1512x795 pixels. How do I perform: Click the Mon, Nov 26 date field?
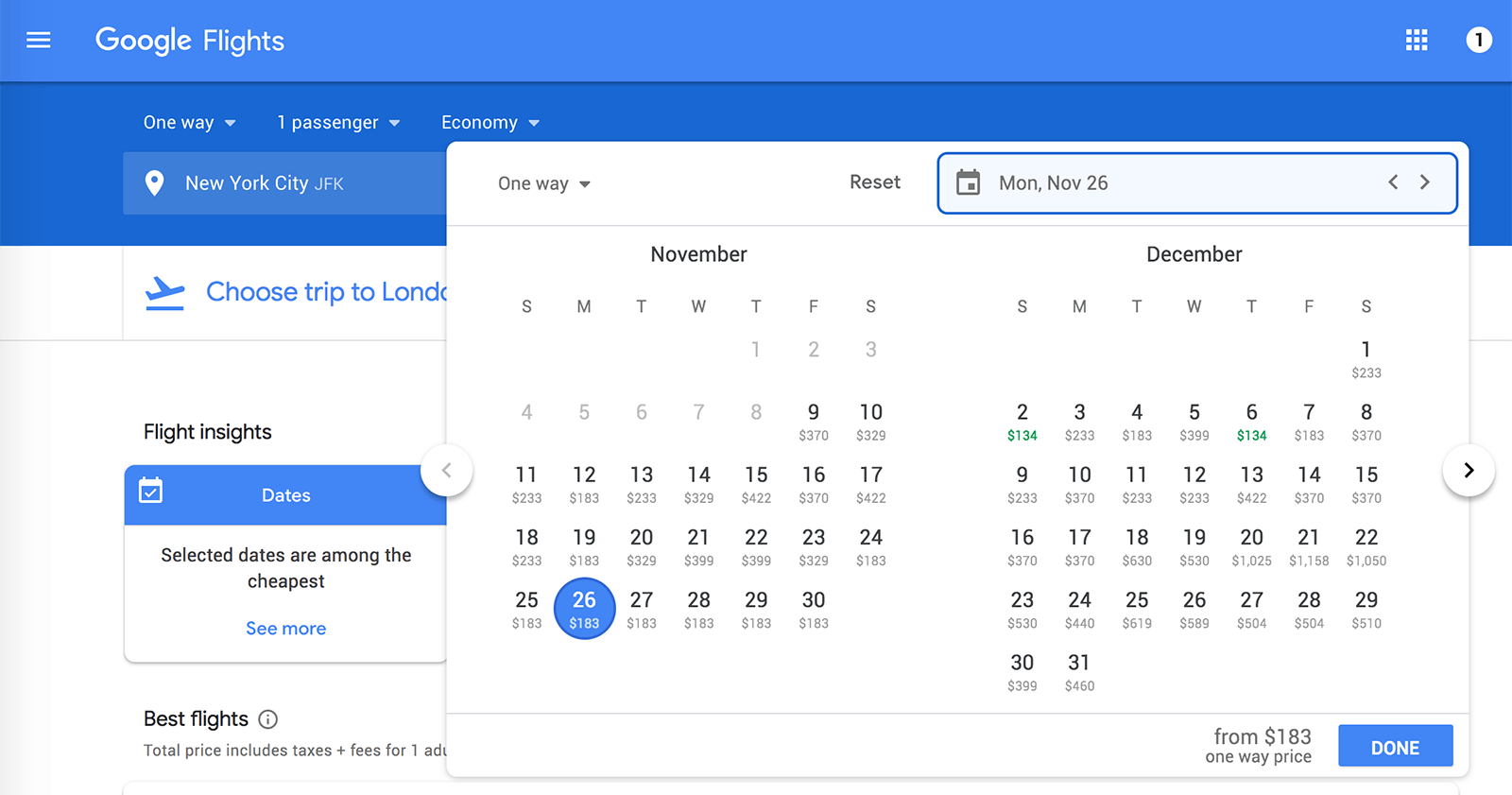[x=1197, y=183]
